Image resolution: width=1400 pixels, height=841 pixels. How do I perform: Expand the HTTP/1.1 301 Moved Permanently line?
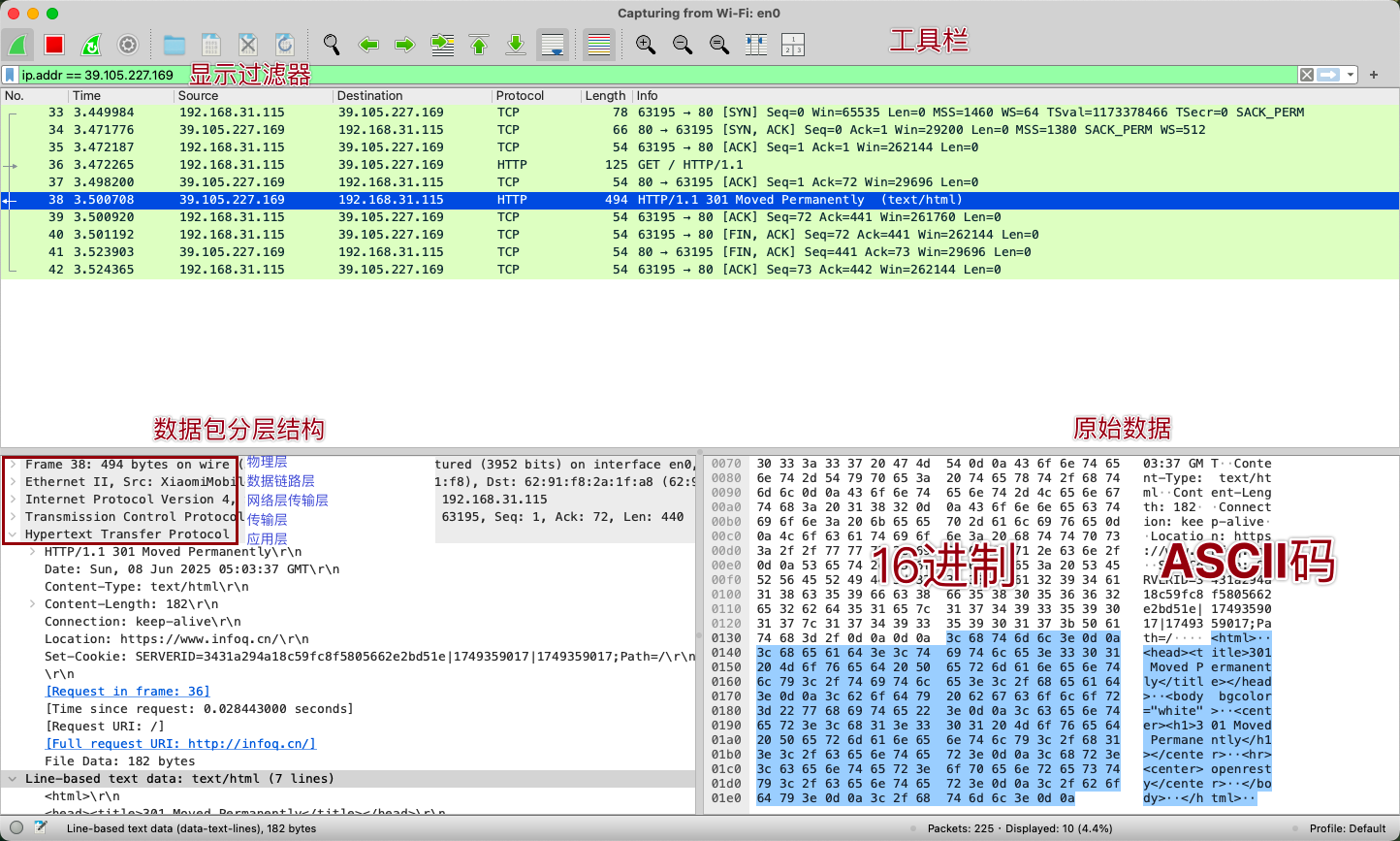point(32,552)
